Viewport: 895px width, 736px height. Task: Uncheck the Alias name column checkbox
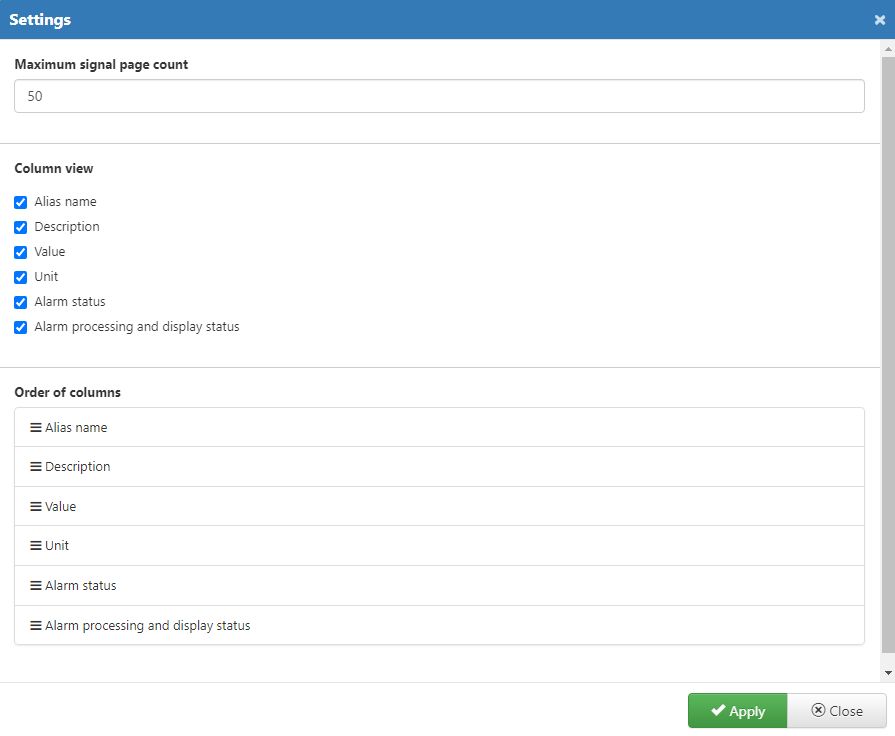[x=21, y=202]
